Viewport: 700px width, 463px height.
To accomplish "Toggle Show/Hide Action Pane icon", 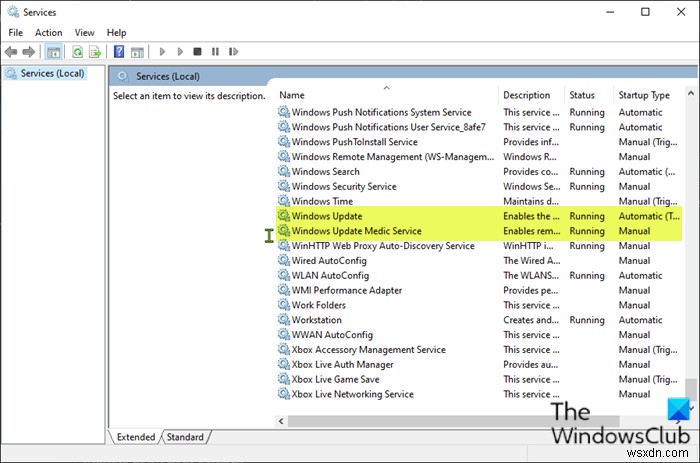I will (x=137, y=52).
